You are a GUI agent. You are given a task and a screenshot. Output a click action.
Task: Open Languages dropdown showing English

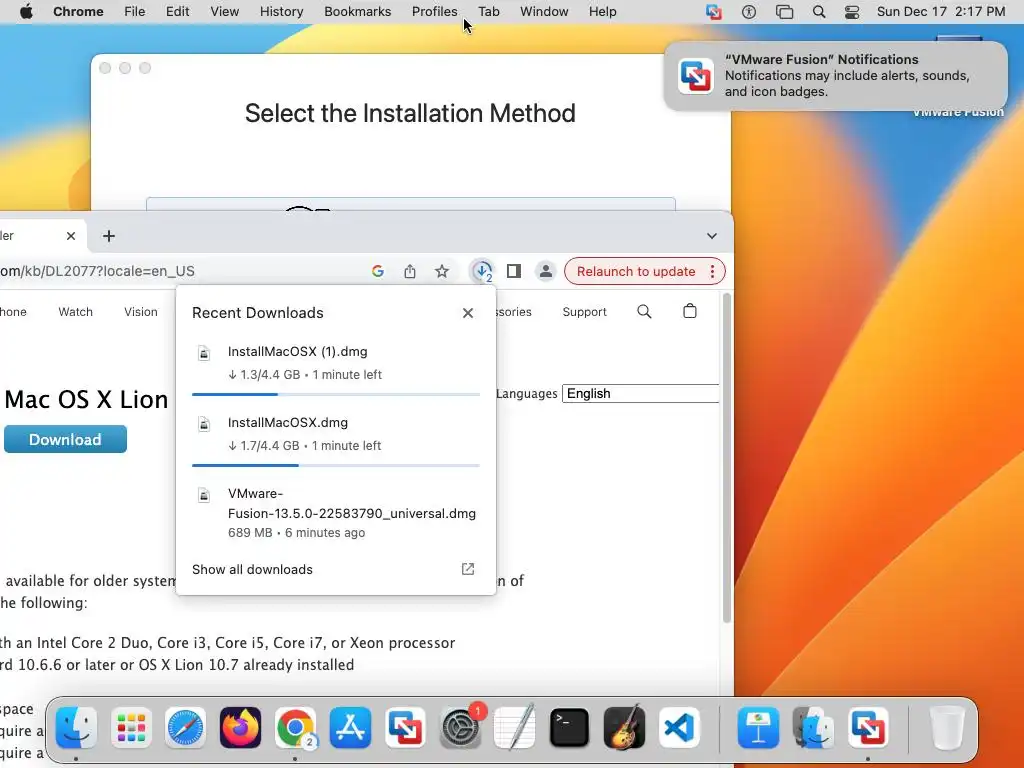(x=641, y=394)
